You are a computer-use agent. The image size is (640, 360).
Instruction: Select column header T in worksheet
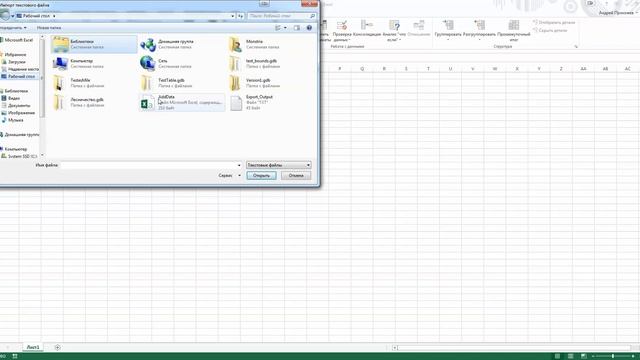pos(428,69)
